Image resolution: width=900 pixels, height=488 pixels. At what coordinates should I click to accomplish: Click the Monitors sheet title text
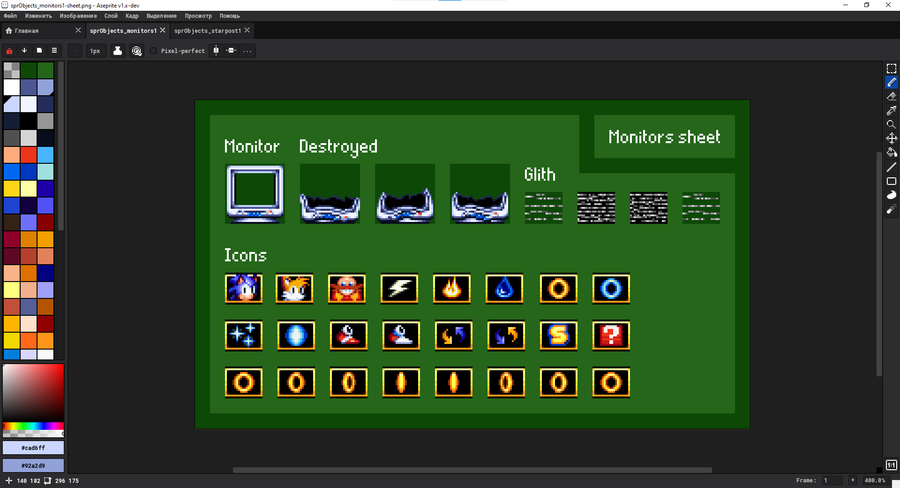pos(664,137)
